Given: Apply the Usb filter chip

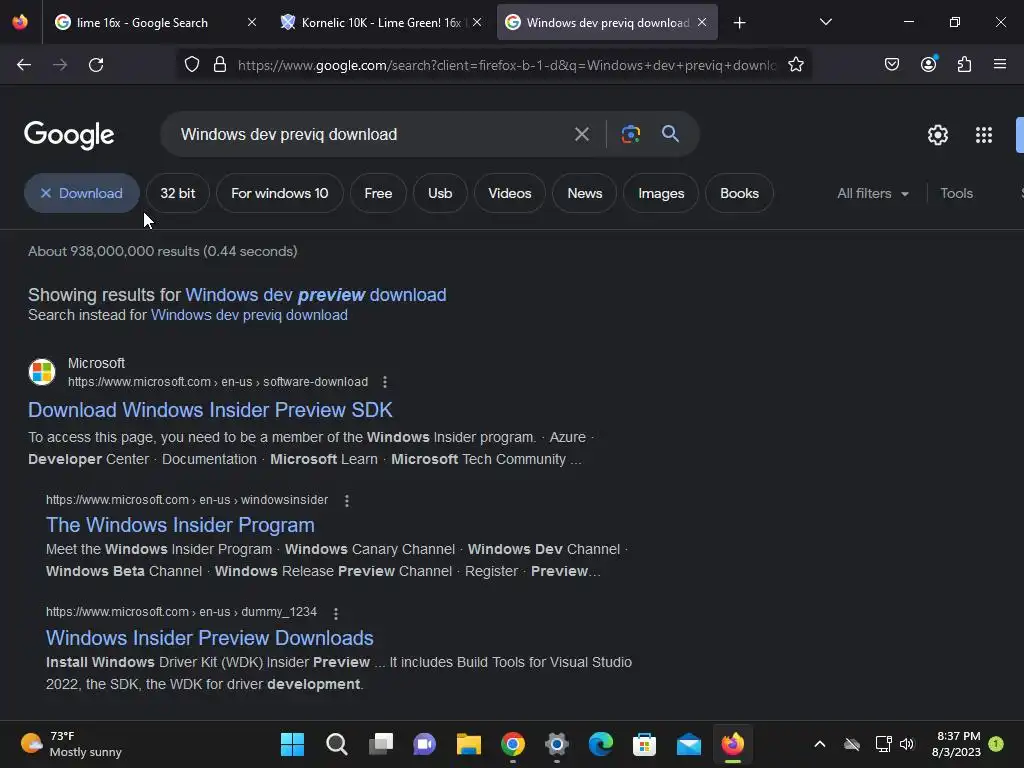Looking at the screenshot, I should (440, 193).
